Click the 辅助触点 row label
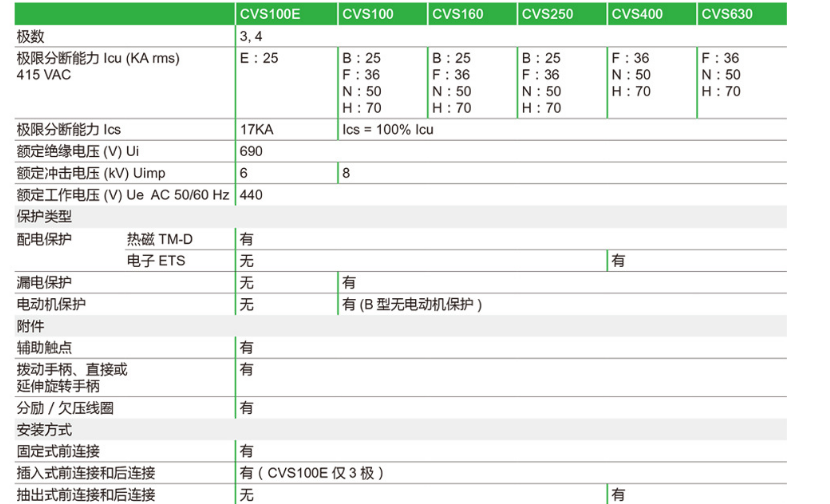Image resolution: width=830 pixels, height=504 pixels. coord(44,348)
